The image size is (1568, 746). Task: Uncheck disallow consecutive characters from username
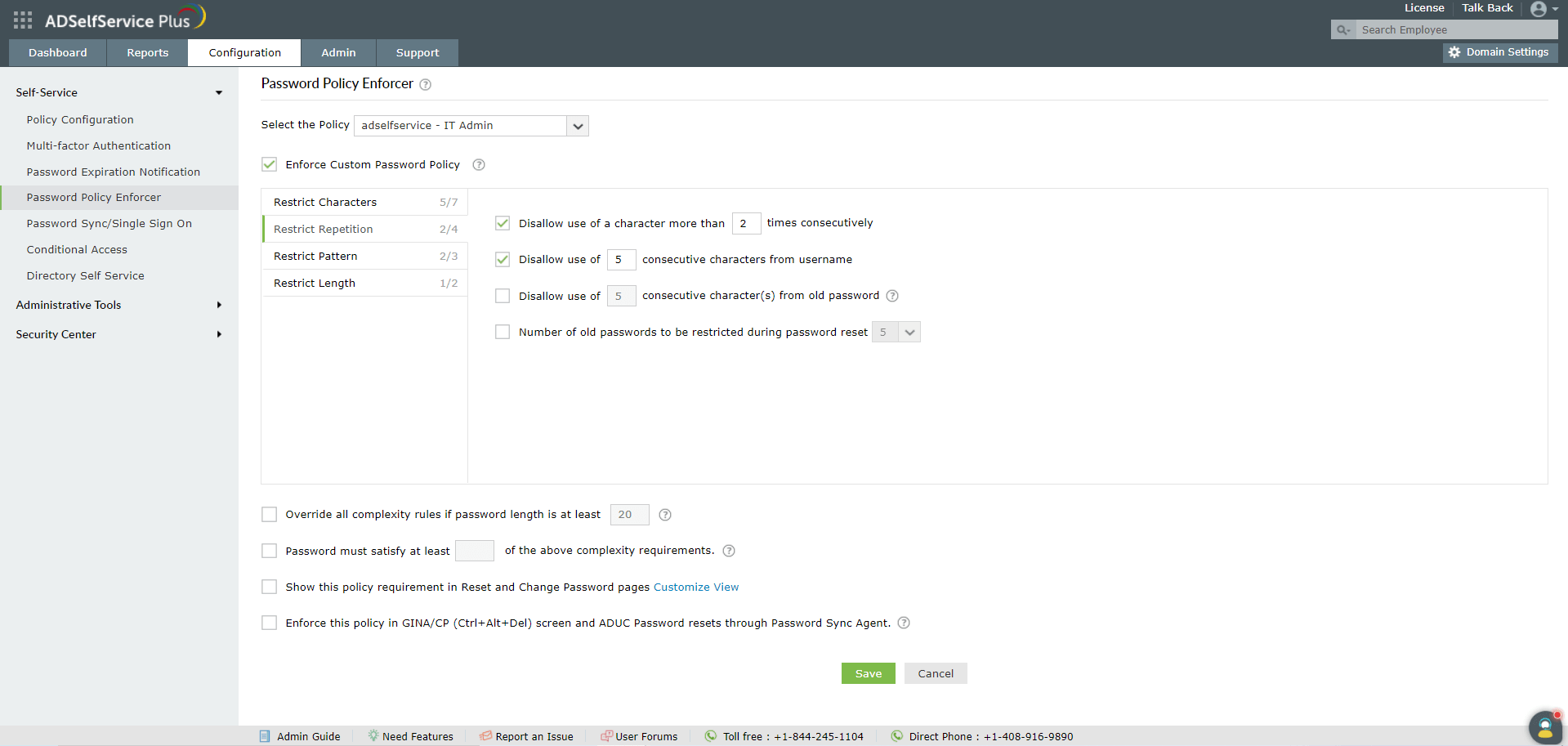click(x=502, y=259)
